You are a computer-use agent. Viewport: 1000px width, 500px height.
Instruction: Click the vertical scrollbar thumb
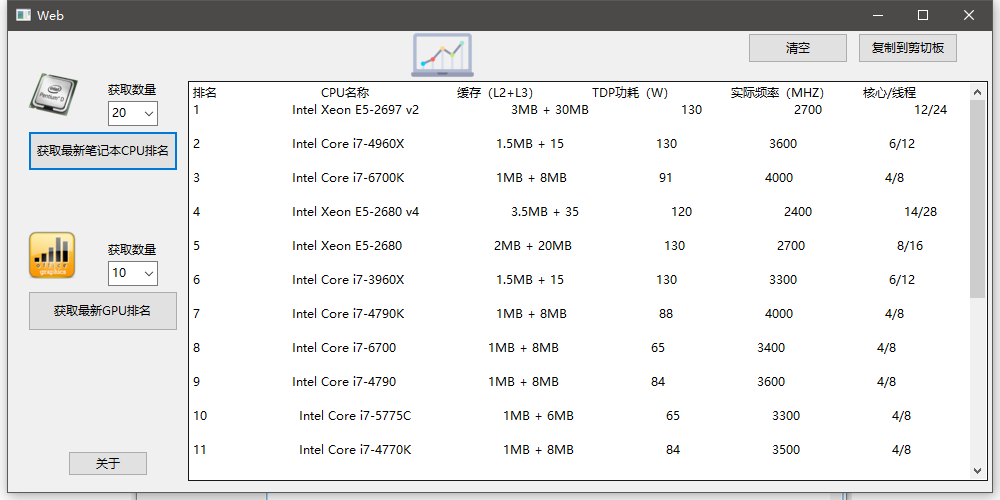pyautogui.click(x=978, y=199)
